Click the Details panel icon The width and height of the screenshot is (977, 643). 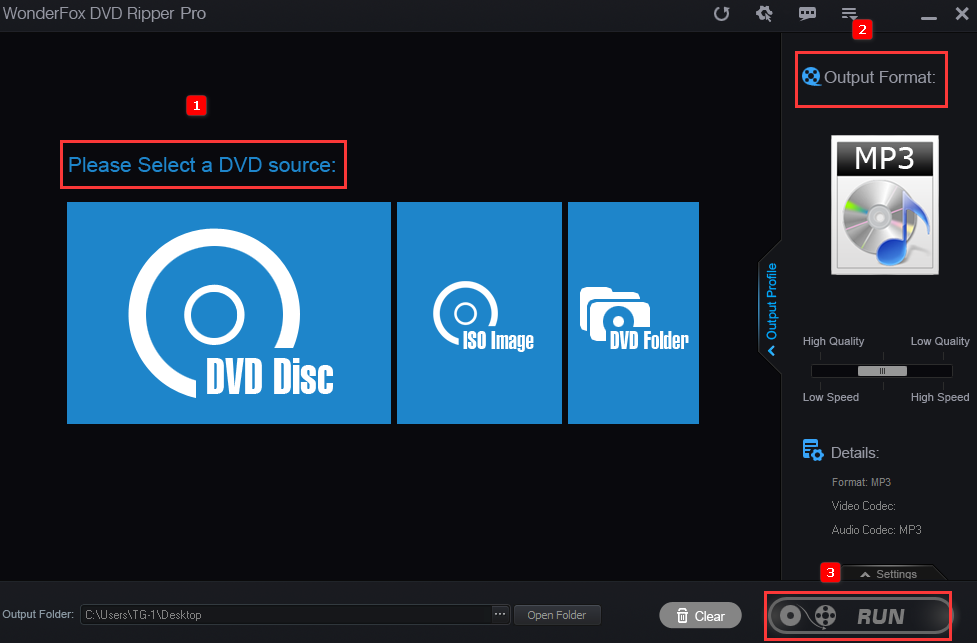[x=812, y=450]
